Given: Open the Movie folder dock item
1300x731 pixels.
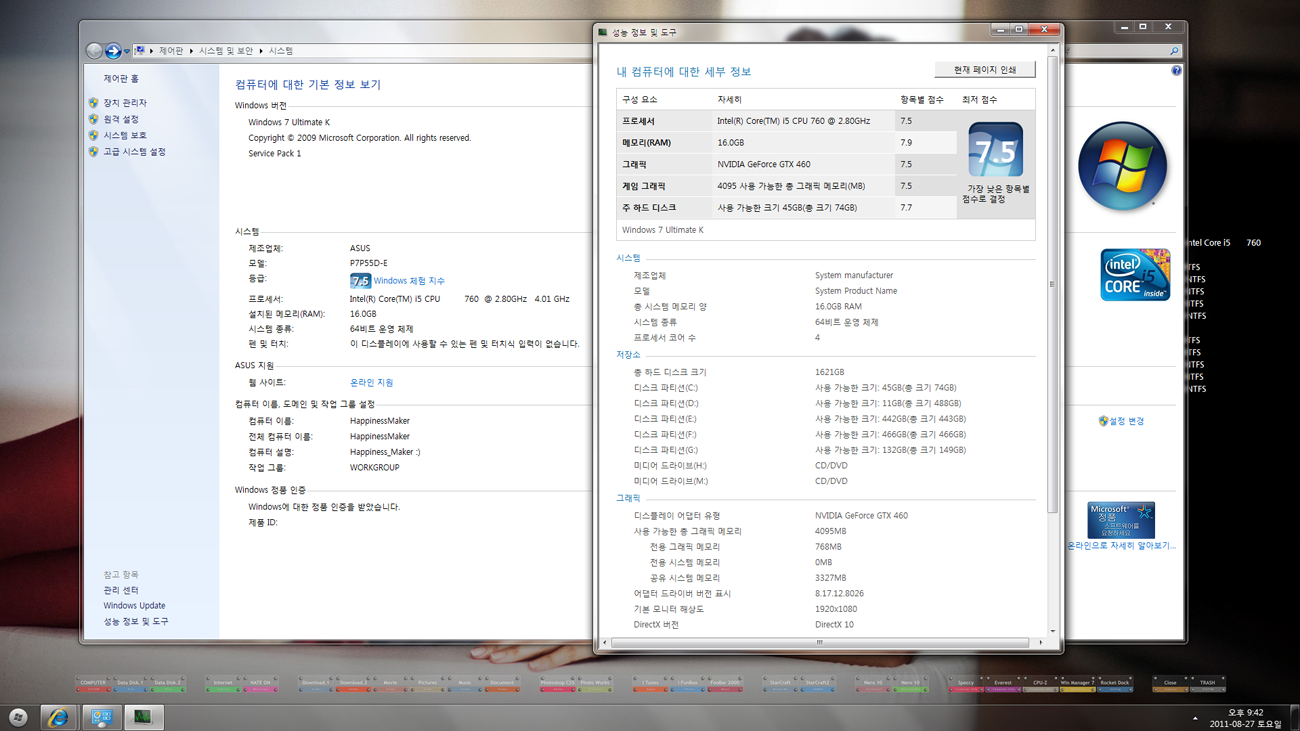Looking at the screenshot, I should (x=390, y=685).
